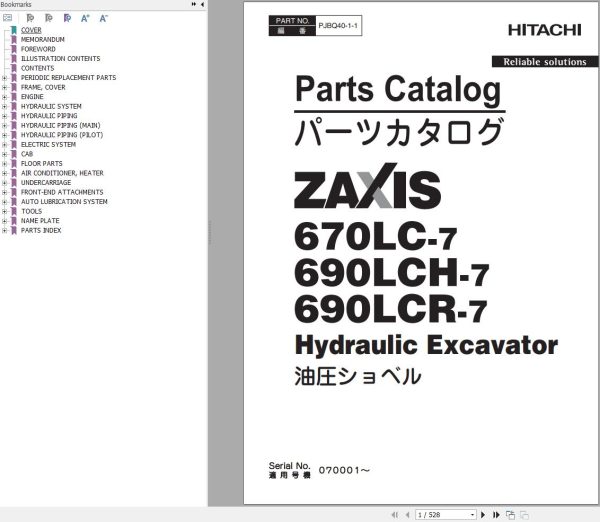Viewport: 600px width, 522px height.
Task: Click the first bookmark flag toolbar icon
Action: coord(30,18)
